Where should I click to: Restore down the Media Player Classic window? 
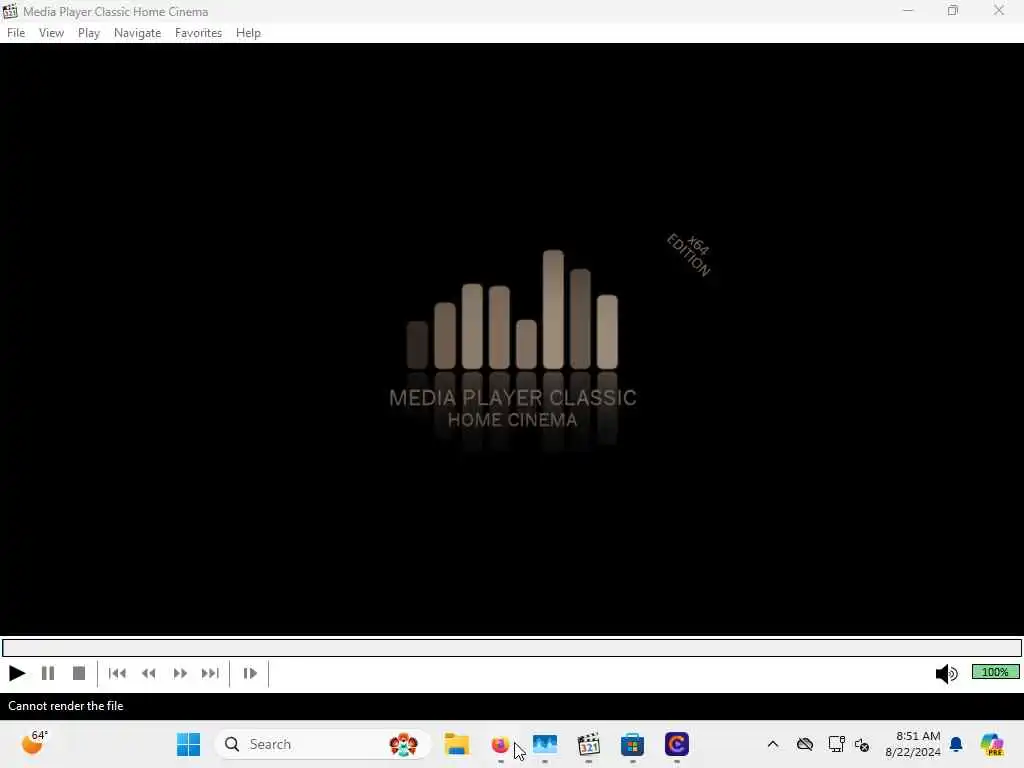click(953, 11)
